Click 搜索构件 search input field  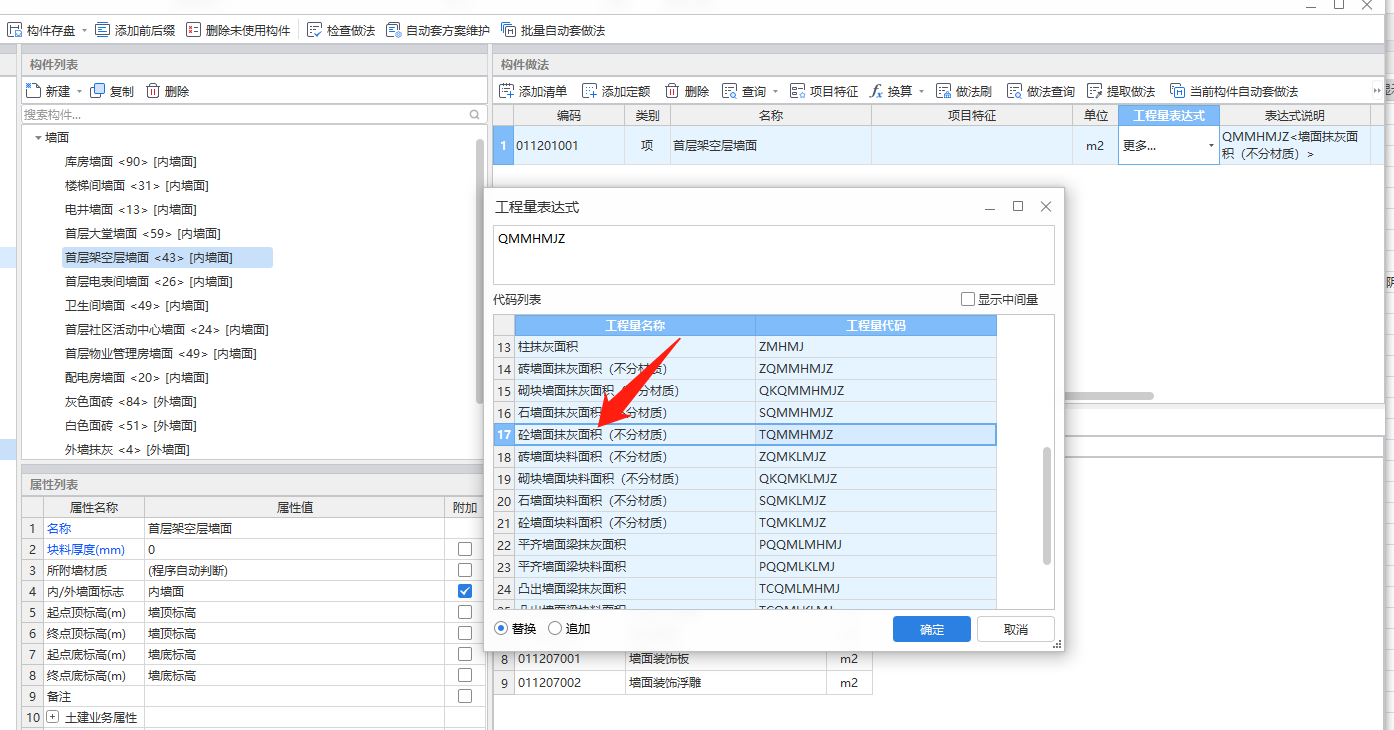(x=246, y=115)
